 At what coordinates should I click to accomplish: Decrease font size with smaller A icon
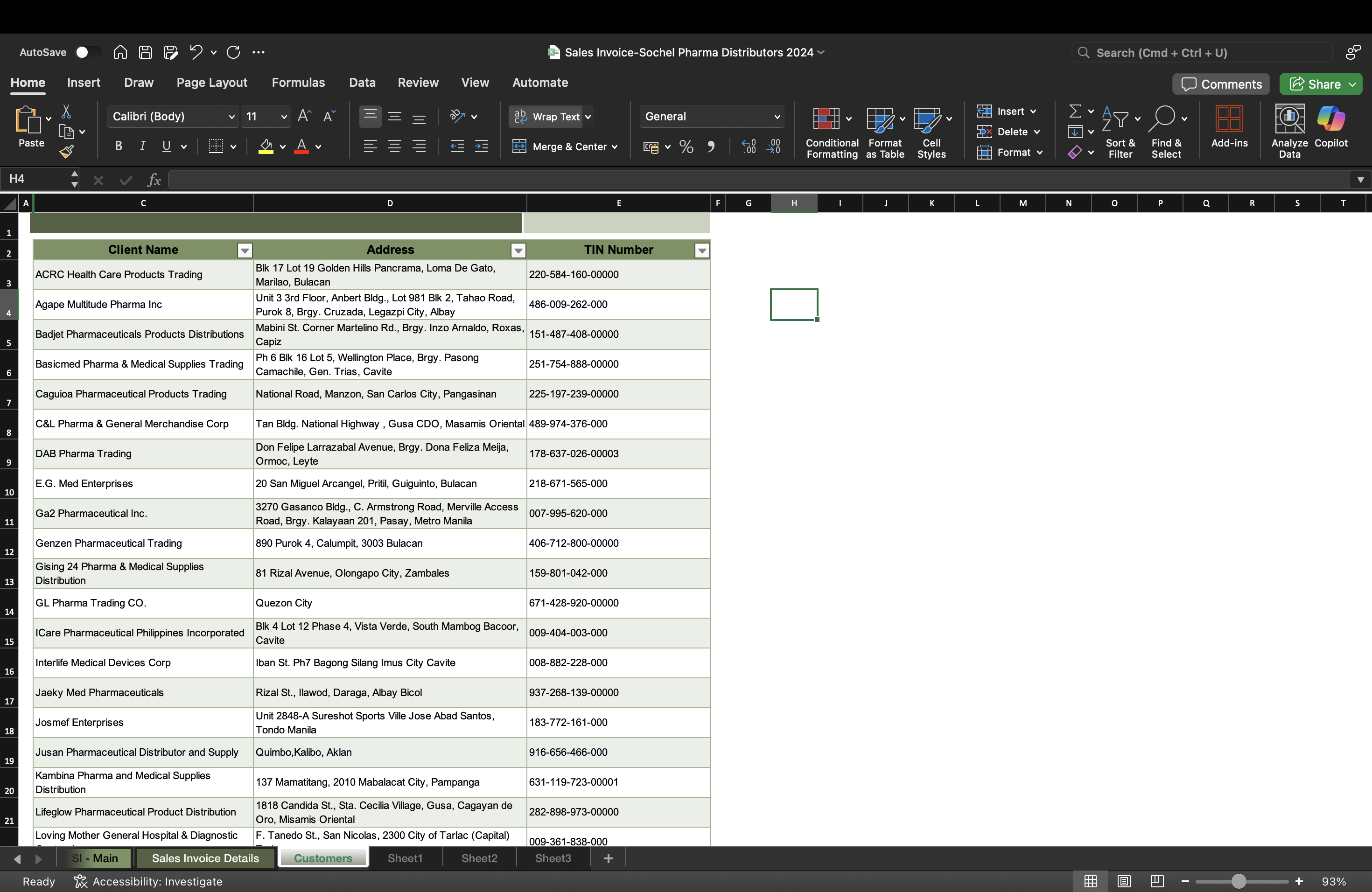coord(329,116)
